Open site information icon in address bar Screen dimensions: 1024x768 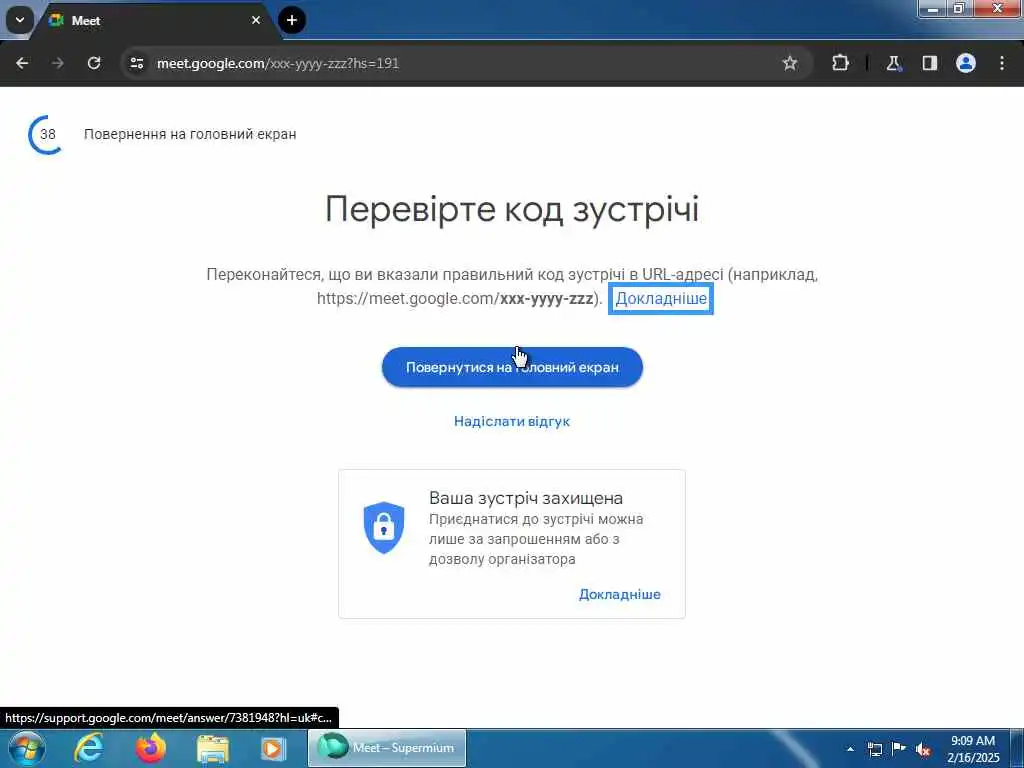tap(136, 63)
